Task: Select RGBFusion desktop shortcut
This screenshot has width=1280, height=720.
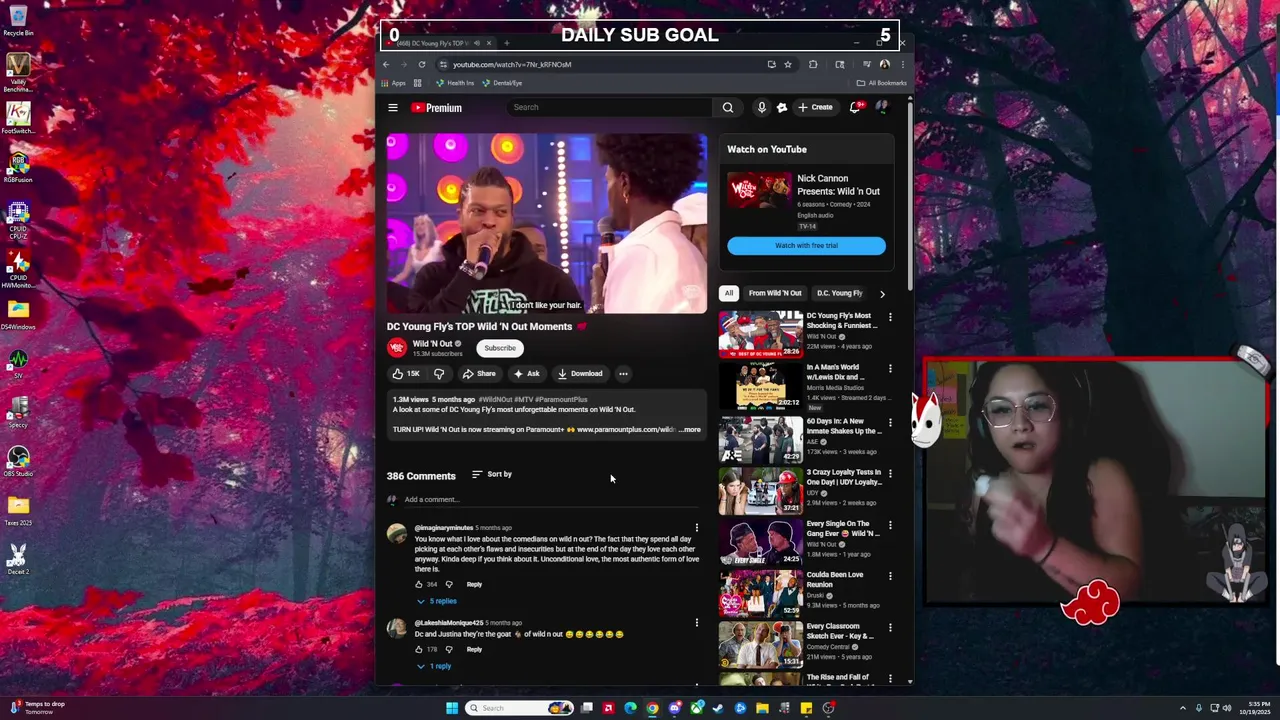Action: point(18,167)
